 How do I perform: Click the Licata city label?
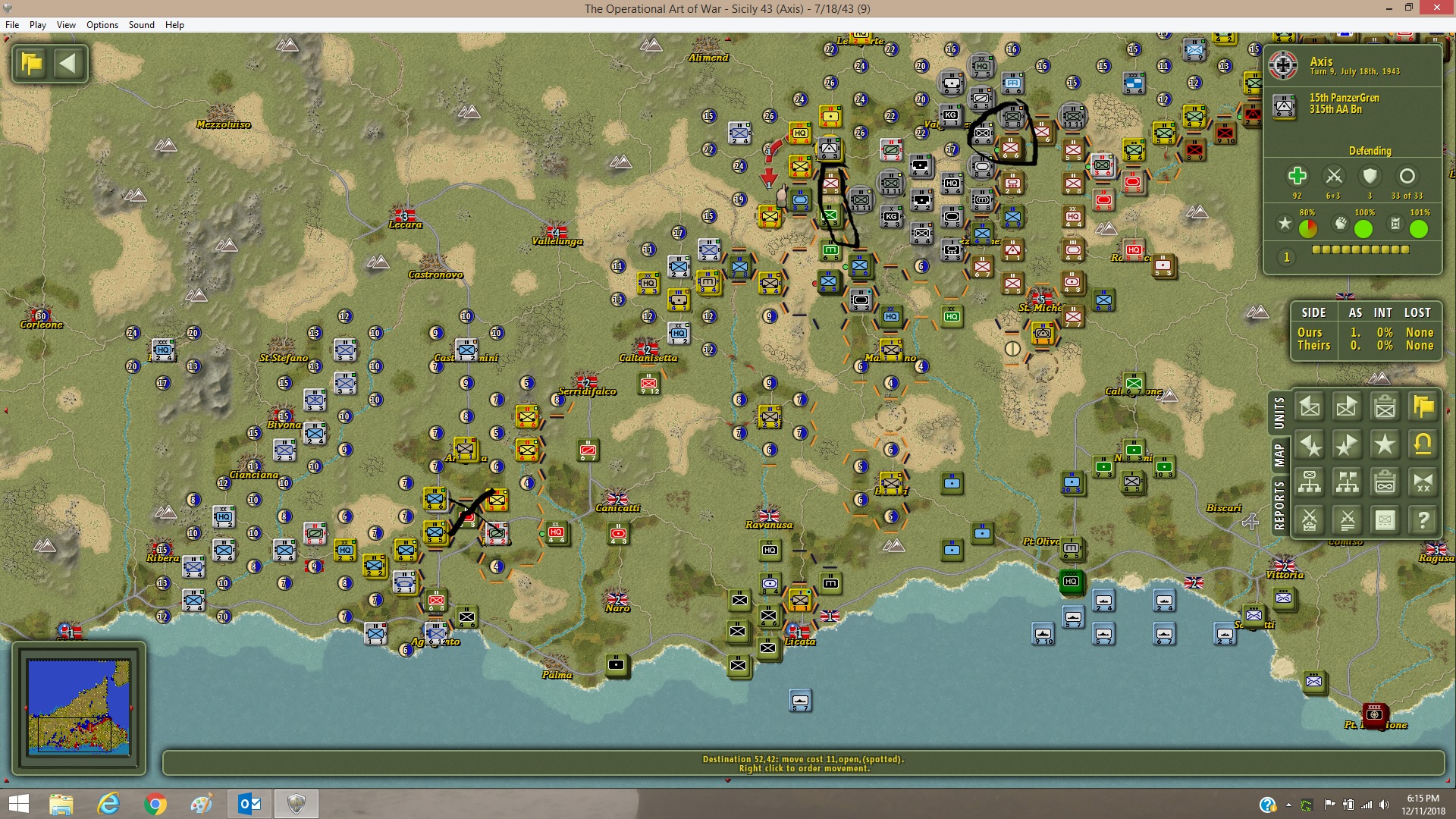[x=800, y=642]
